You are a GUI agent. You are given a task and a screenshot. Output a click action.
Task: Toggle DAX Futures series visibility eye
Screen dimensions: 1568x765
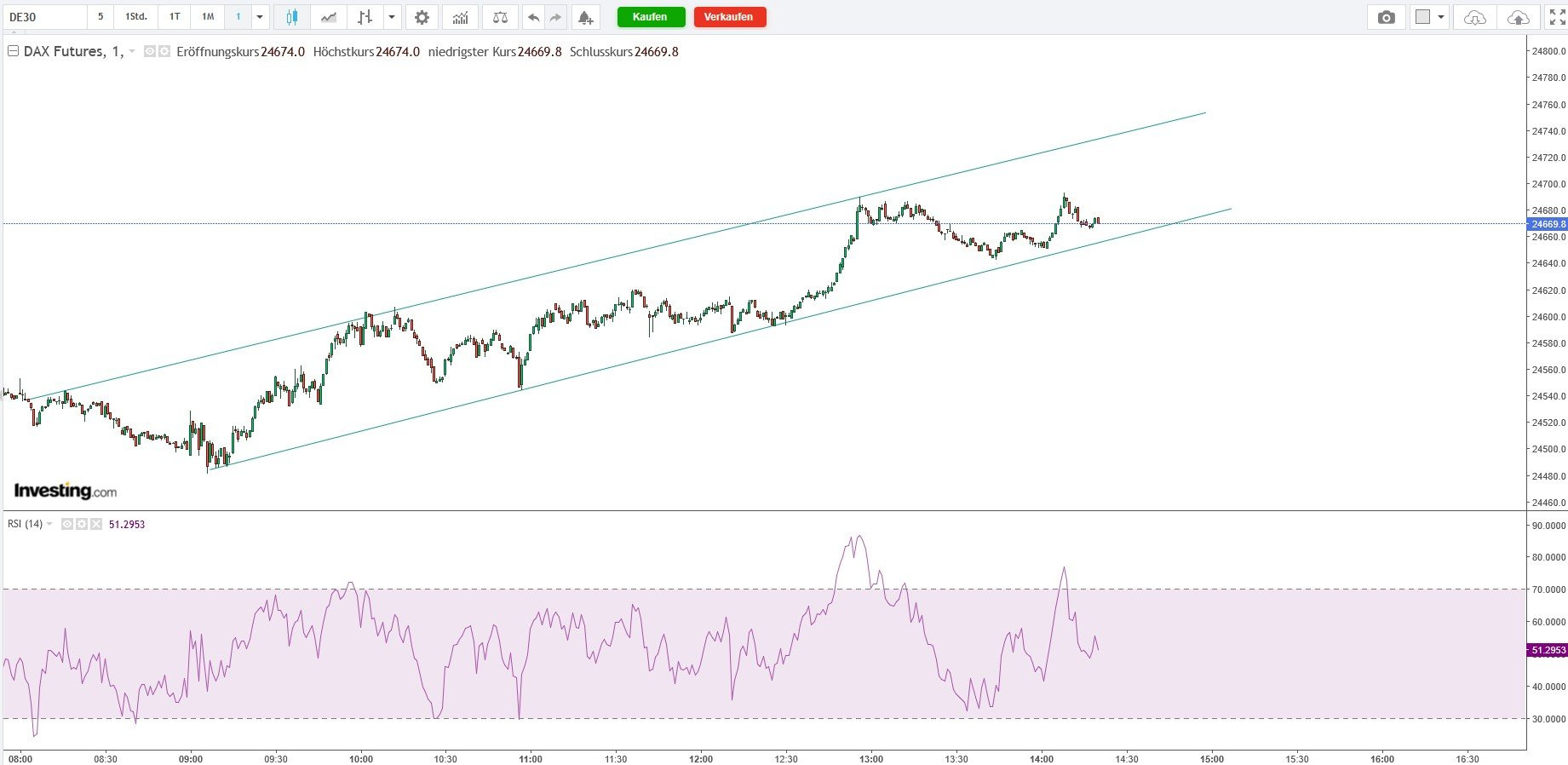(x=150, y=52)
